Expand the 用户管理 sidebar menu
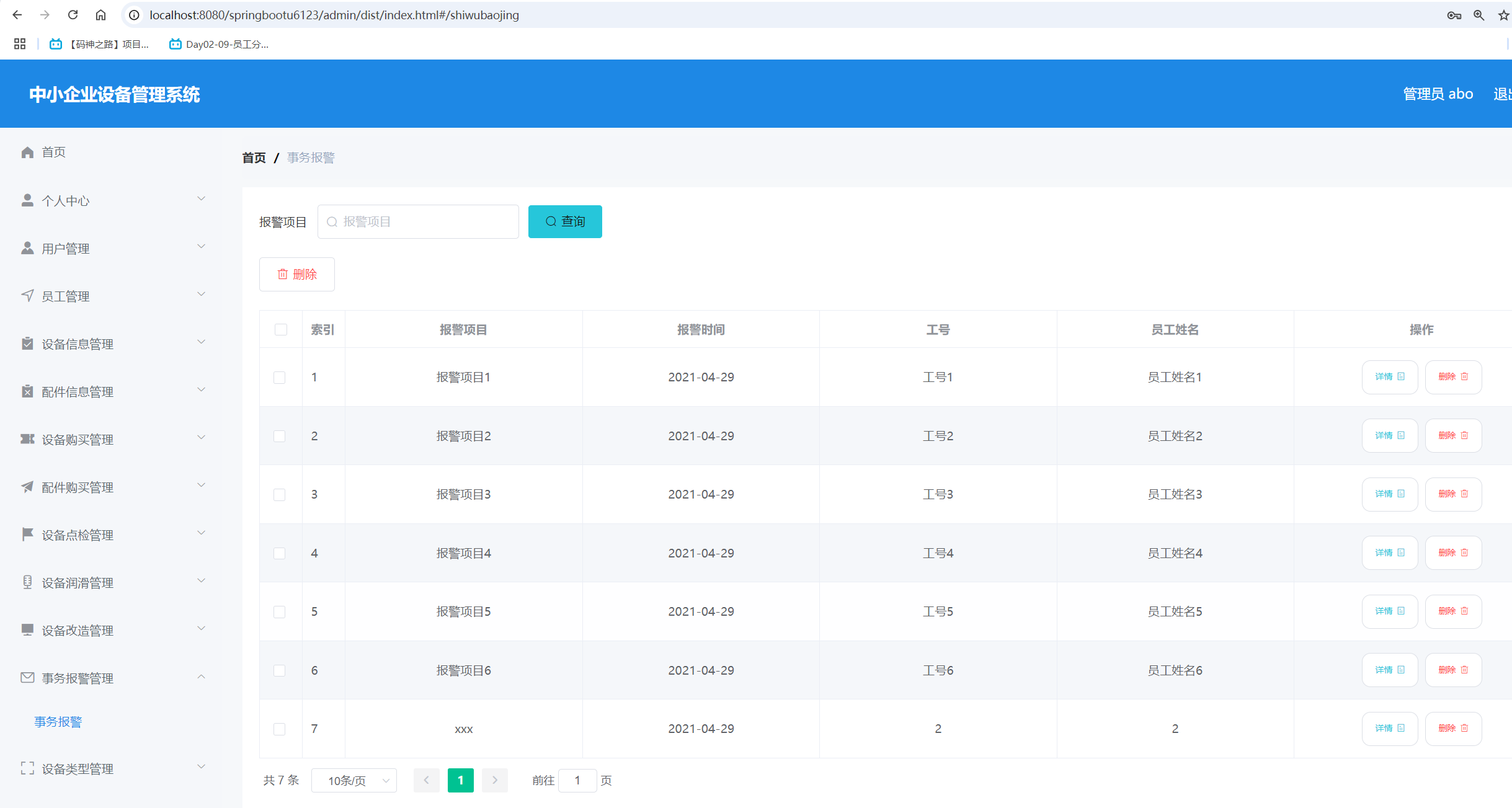1512x808 pixels. pos(112,248)
